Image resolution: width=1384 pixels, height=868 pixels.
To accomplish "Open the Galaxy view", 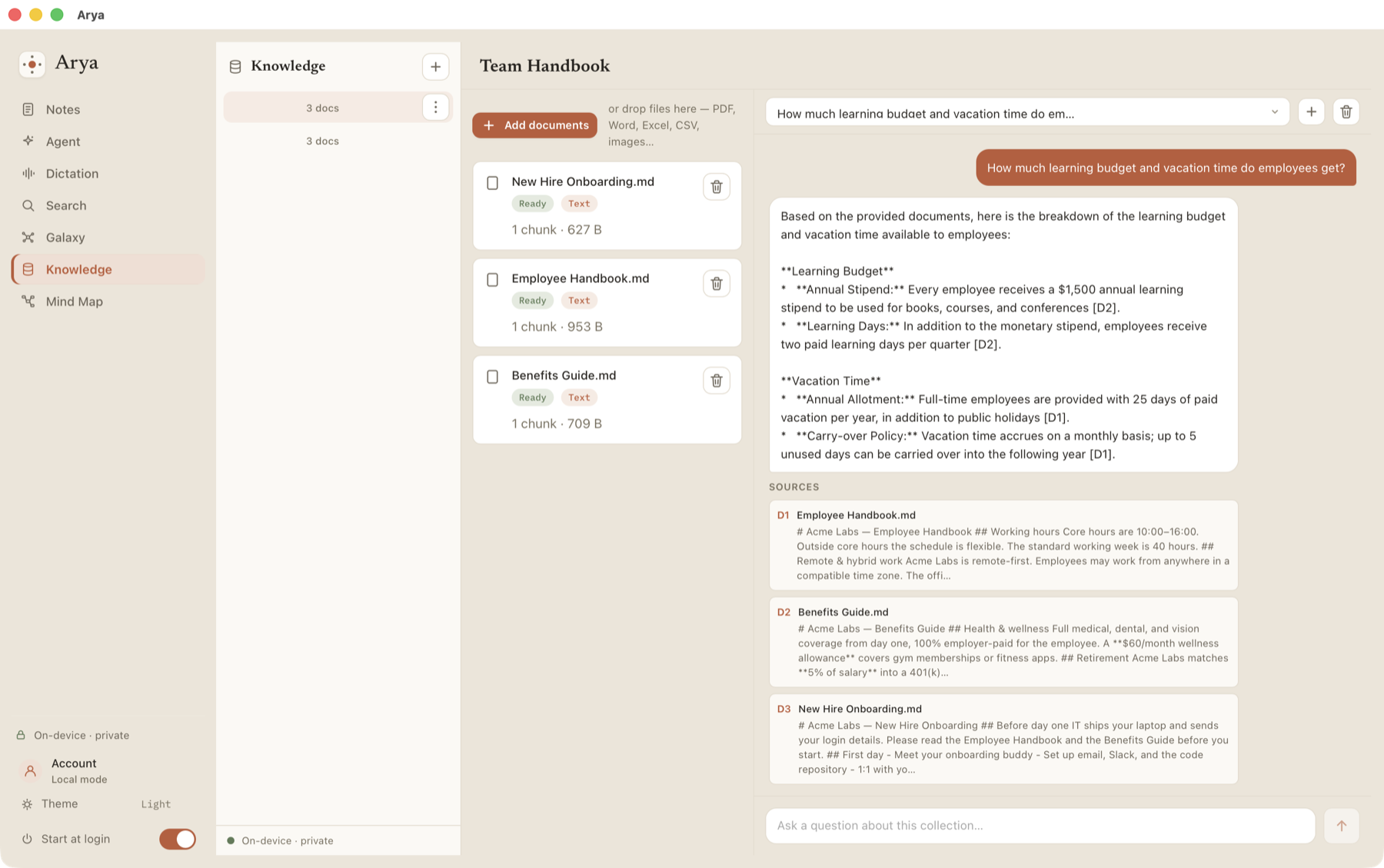I will point(108,238).
